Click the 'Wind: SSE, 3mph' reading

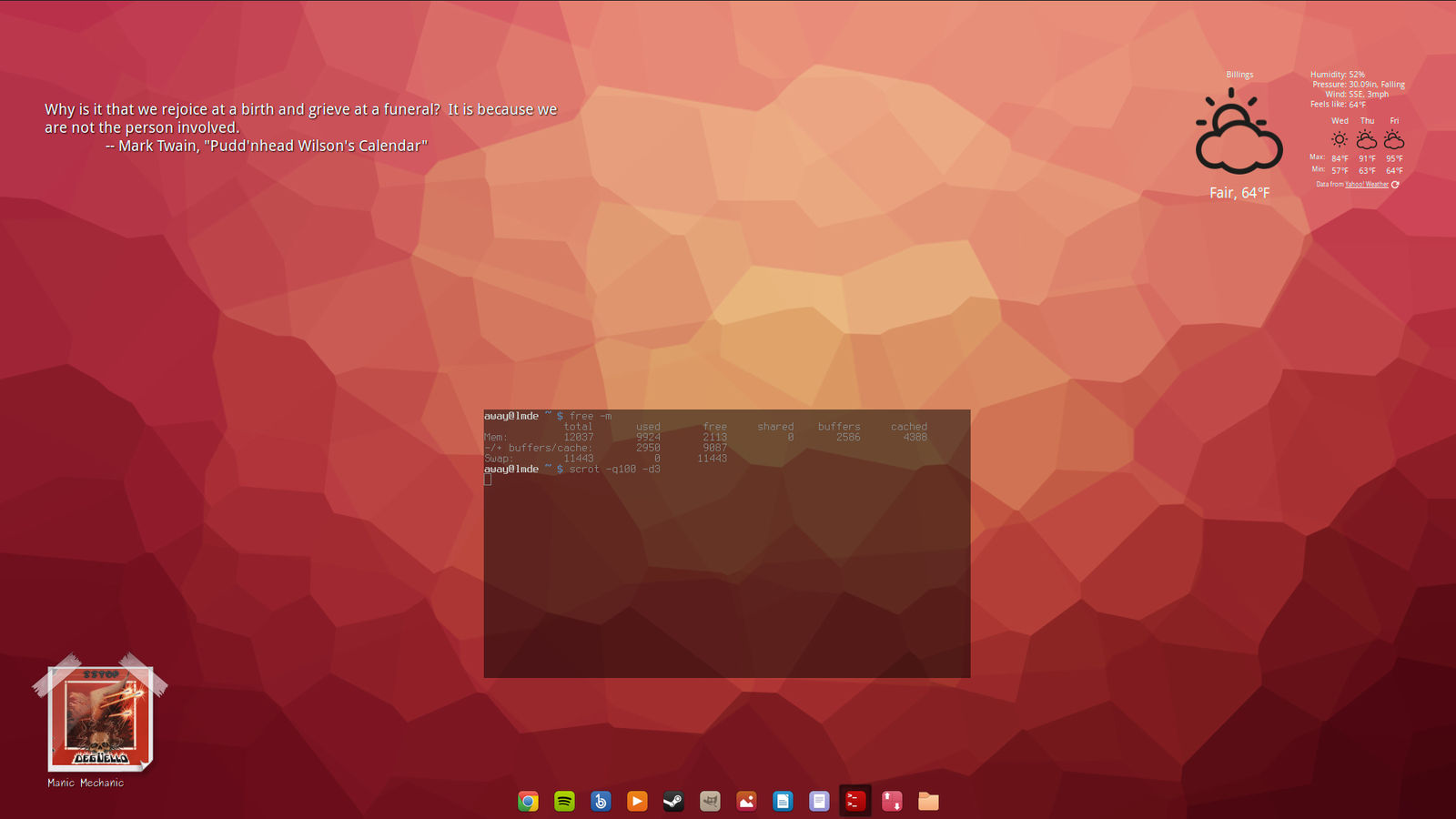(1357, 95)
